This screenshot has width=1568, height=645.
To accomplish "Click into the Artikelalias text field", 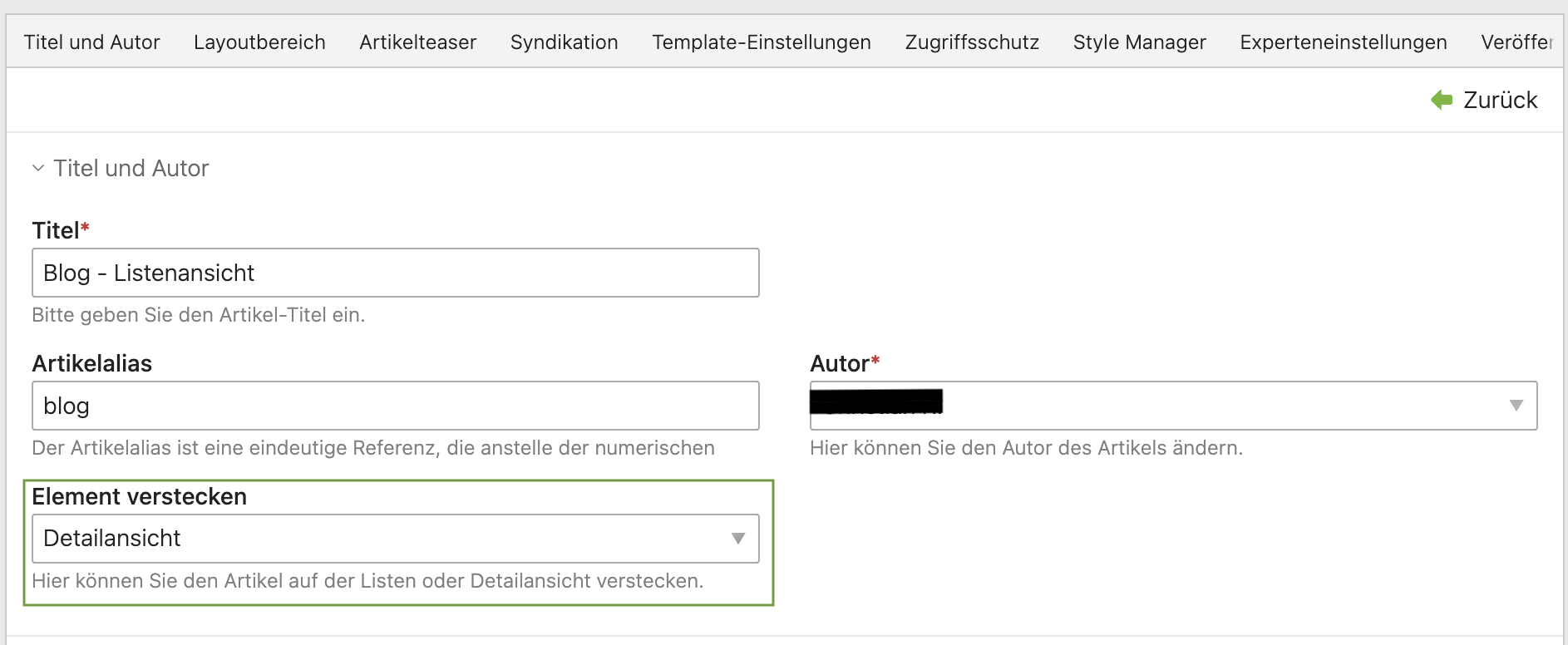I will pyautogui.click(x=395, y=406).
